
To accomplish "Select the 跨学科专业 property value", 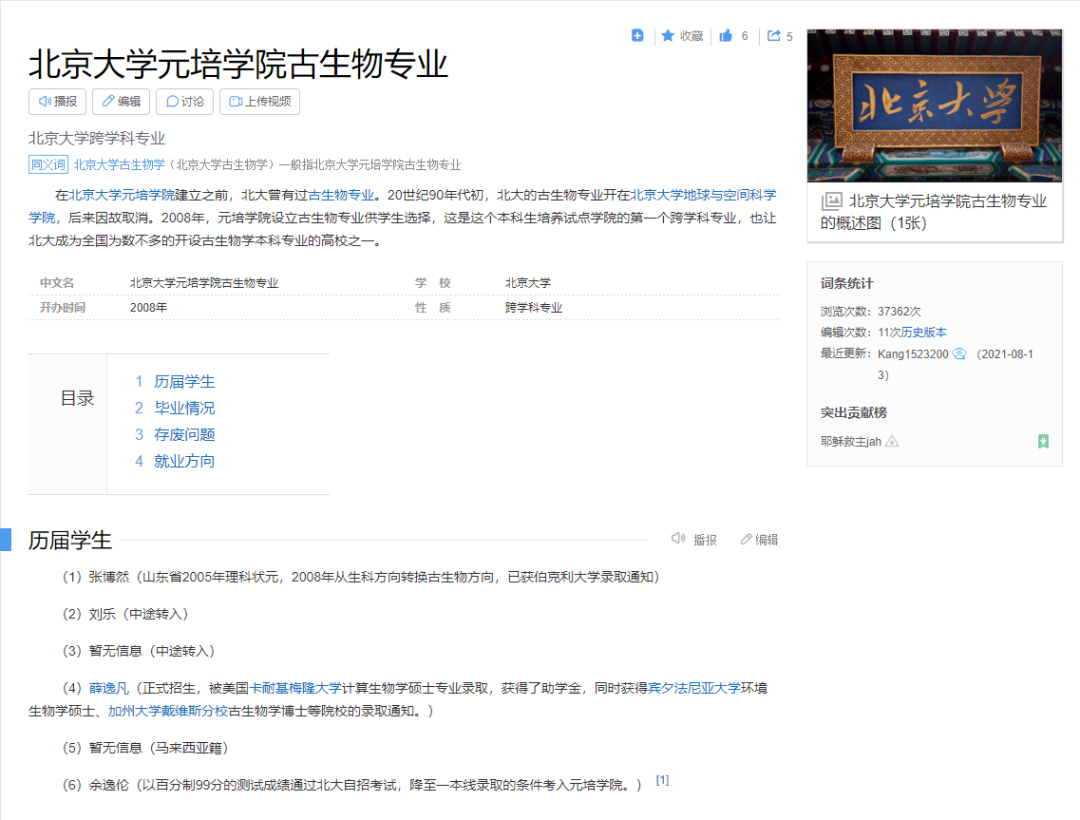I will [x=534, y=308].
